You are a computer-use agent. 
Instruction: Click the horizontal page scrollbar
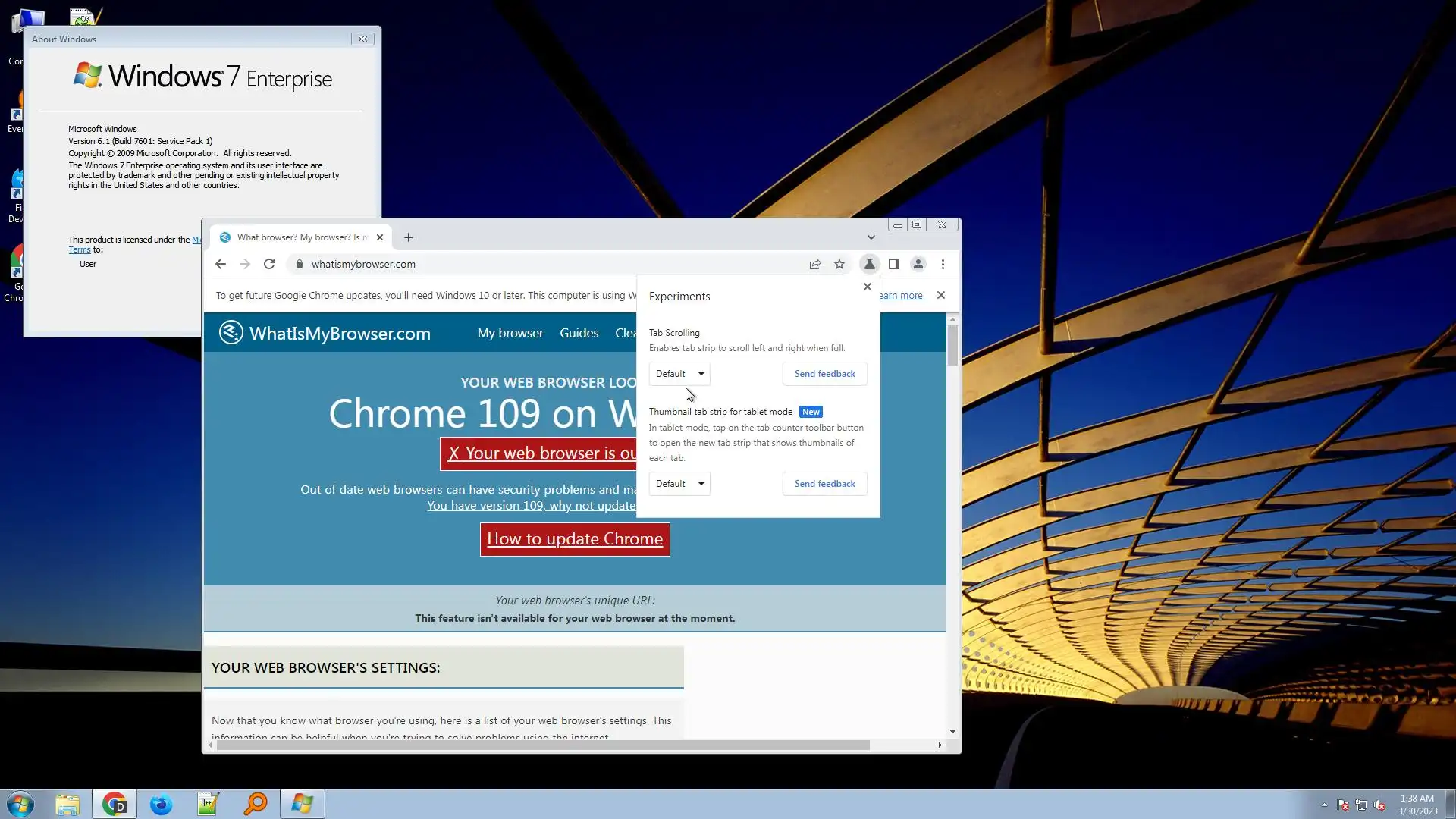542,745
